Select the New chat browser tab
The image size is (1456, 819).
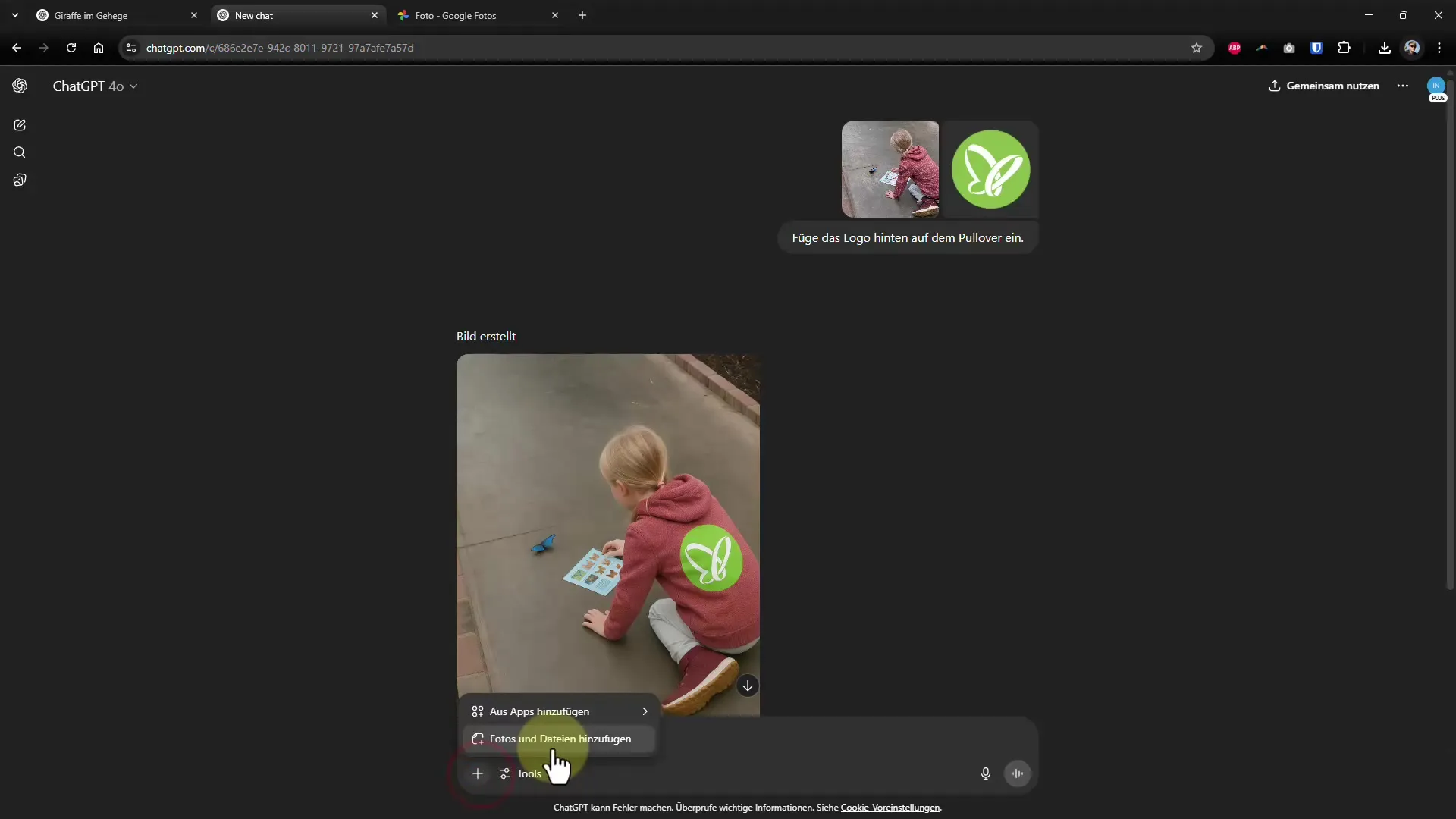296,15
